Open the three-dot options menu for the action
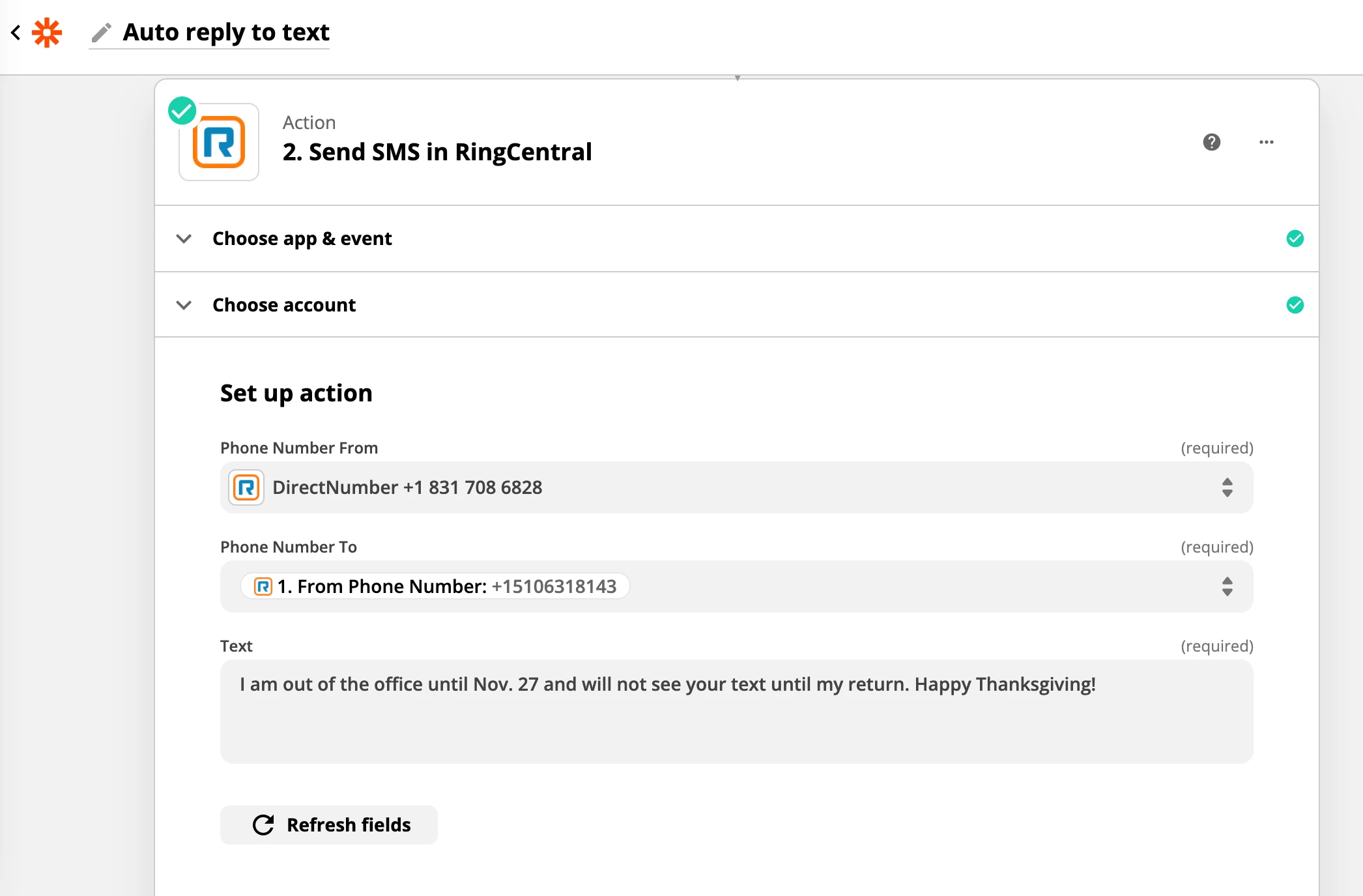Image resolution: width=1363 pixels, height=896 pixels. tap(1266, 143)
